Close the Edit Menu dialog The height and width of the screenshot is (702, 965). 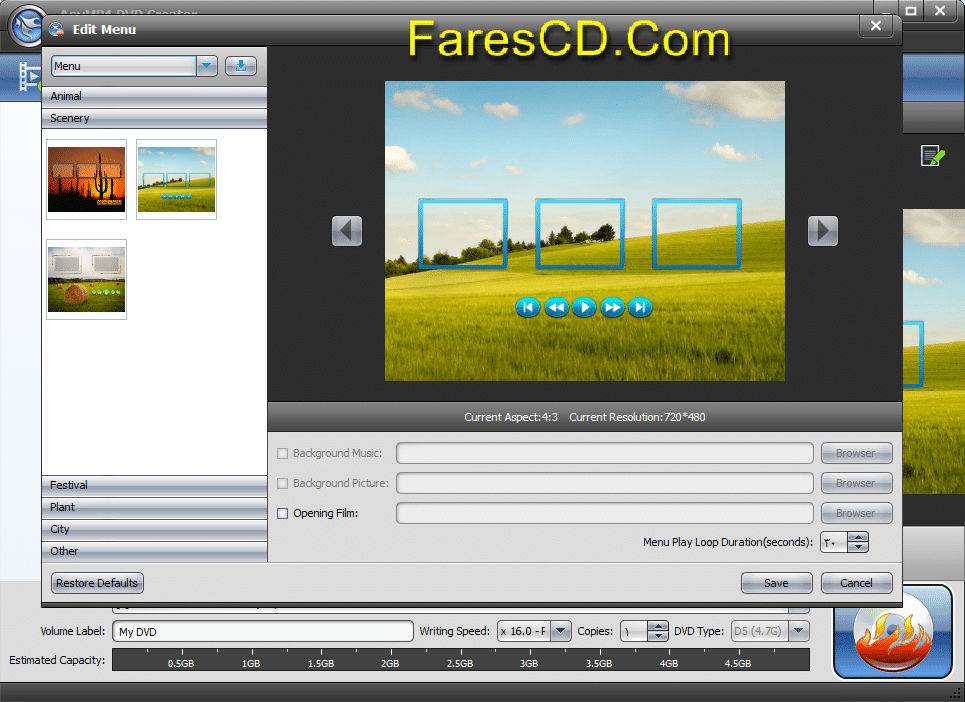(876, 26)
